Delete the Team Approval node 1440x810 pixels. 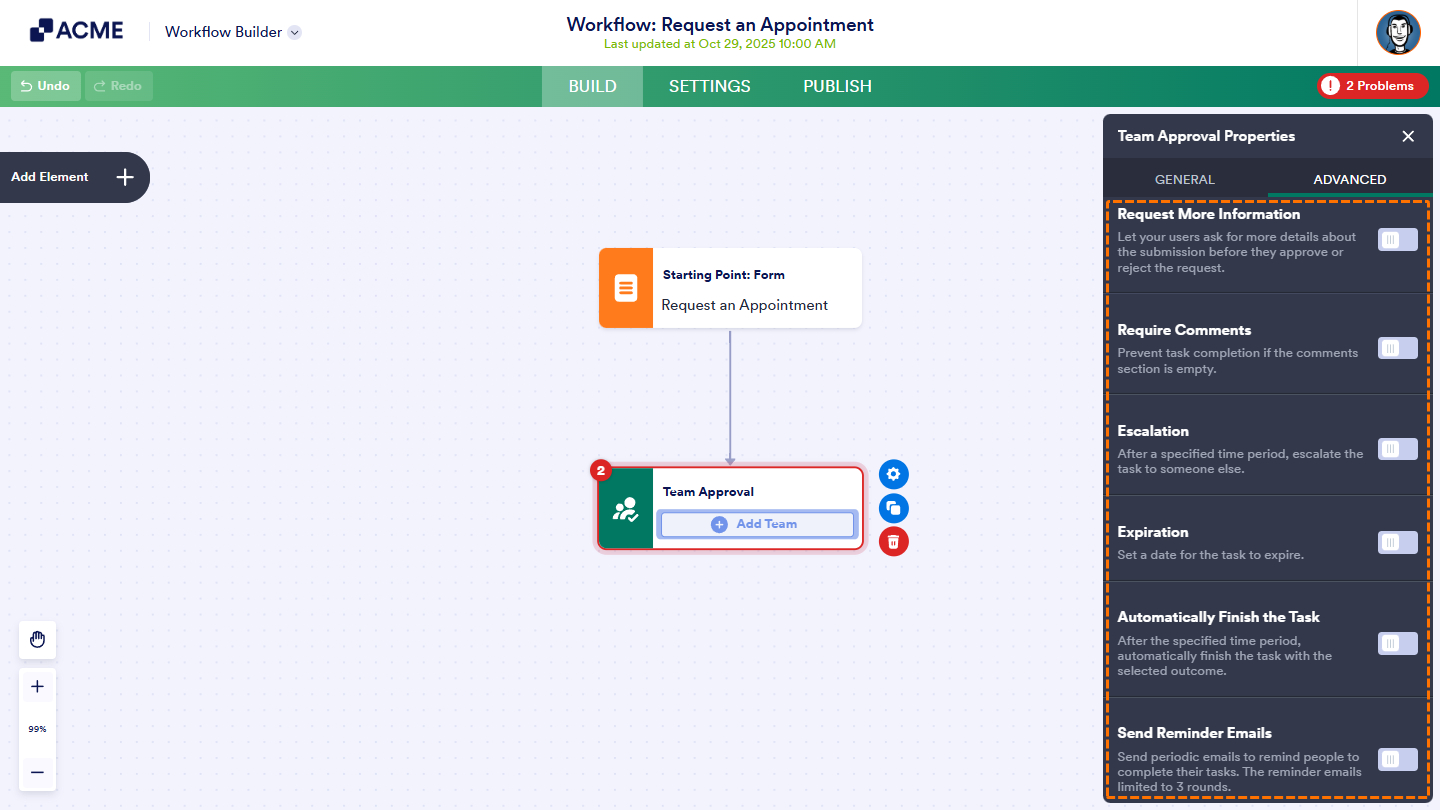[894, 541]
